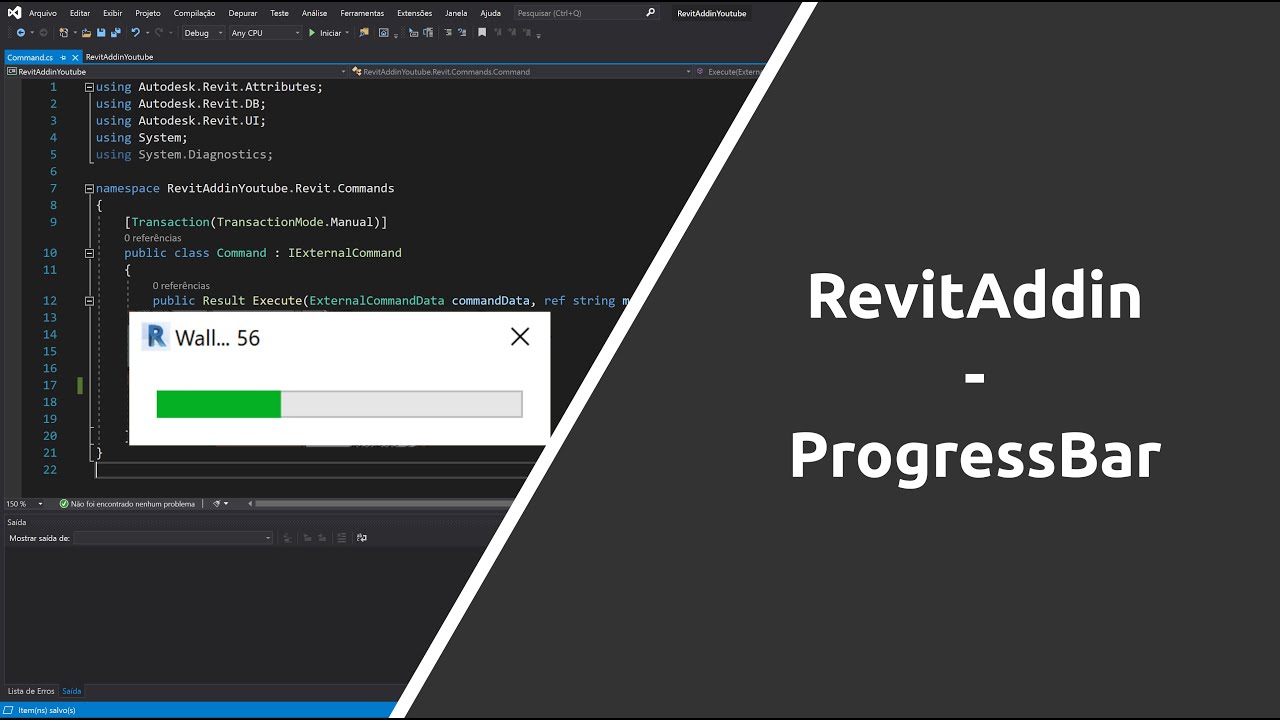The width and height of the screenshot is (1280, 720).
Task: Click the open file folder icon
Action: (x=86, y=33)
